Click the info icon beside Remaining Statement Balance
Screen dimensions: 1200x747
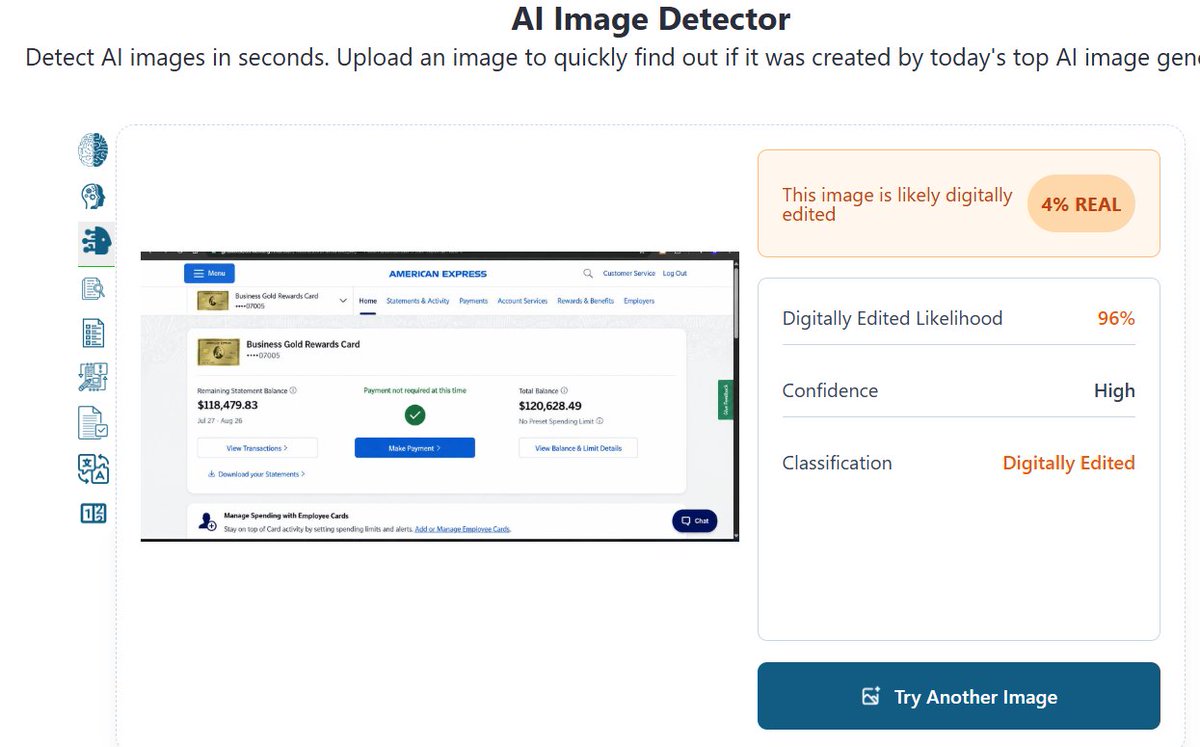(293, 391)
